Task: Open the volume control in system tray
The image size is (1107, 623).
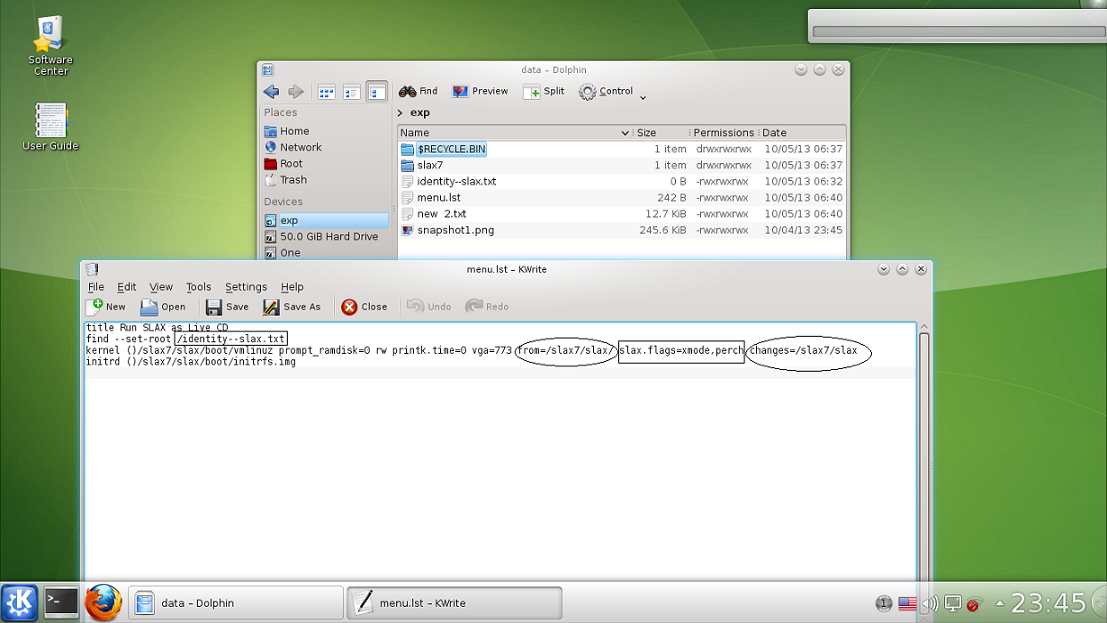Action: tap(931, 604)
